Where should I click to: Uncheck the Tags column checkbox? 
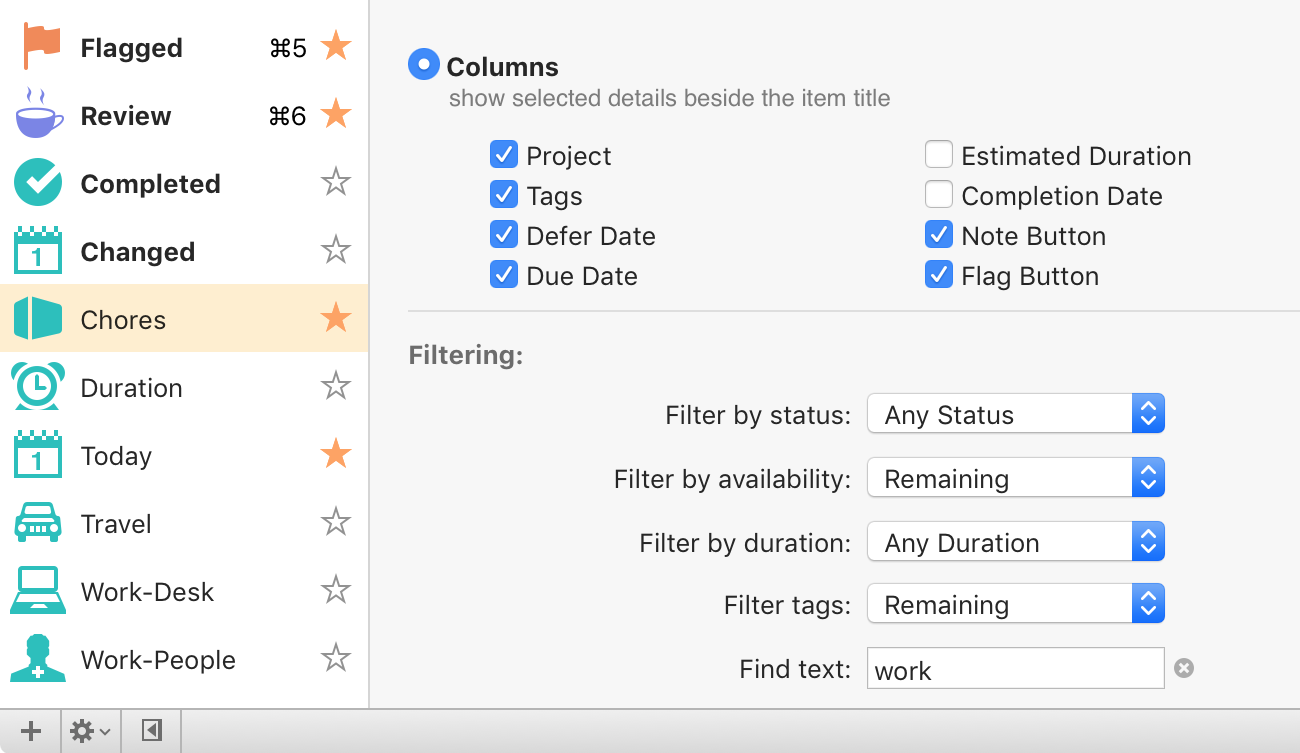(x=503, y=195)
